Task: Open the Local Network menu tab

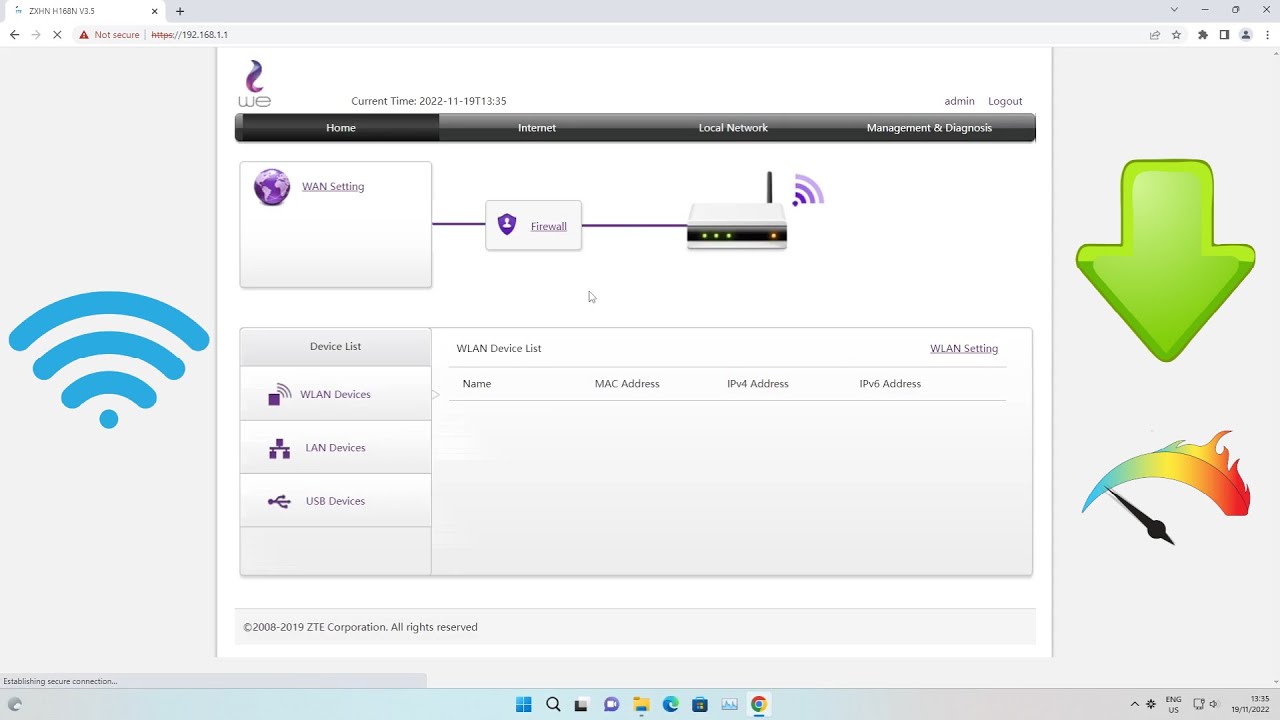Action: [x=733, y=128]
